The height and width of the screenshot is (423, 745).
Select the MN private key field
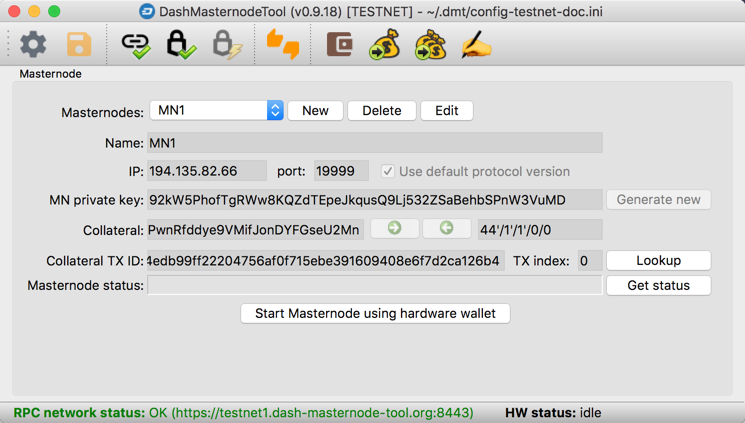[375, 200]
